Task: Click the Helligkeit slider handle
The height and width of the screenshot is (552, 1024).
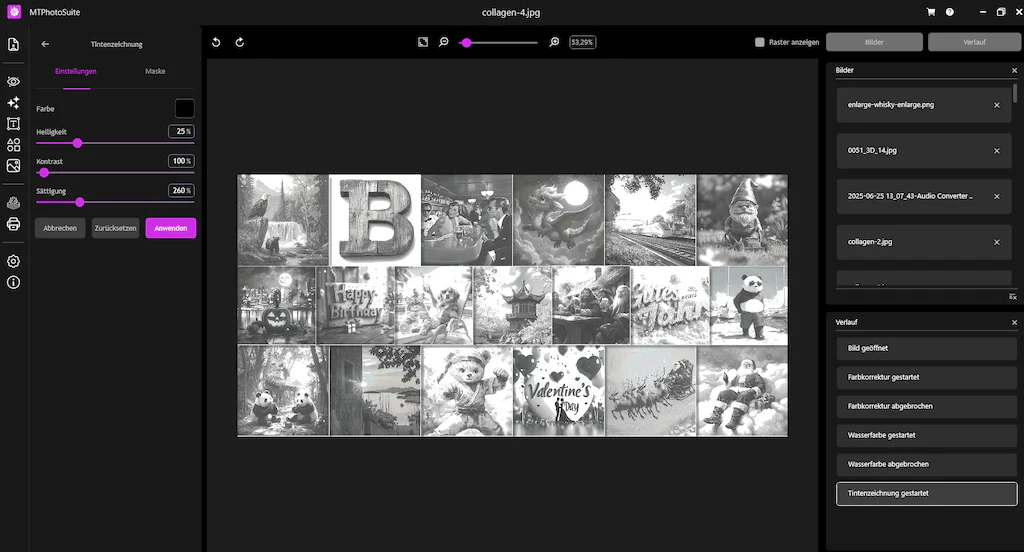Action: [77, 143]
